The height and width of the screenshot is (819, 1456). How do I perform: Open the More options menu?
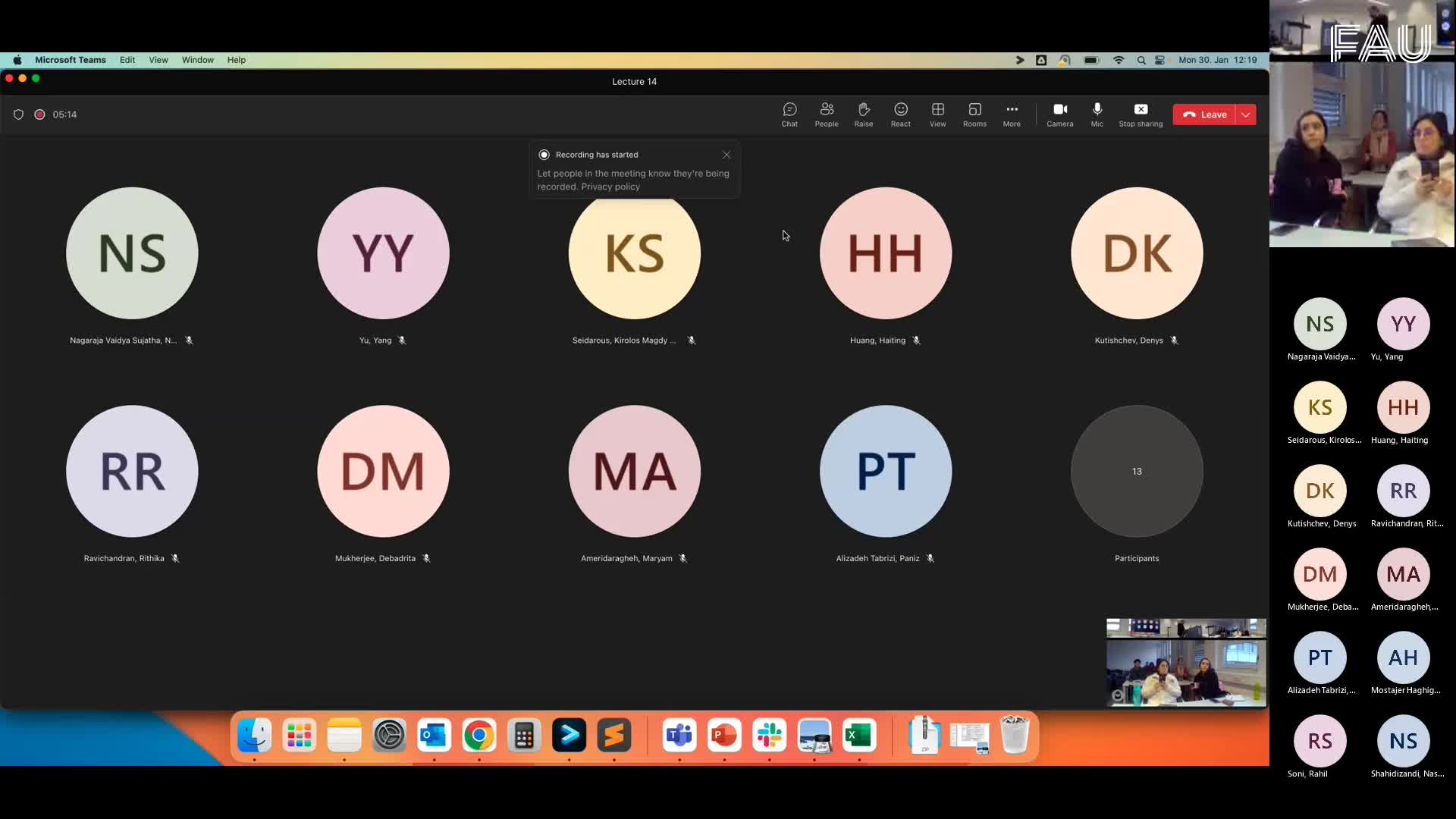pos(1012,114)
